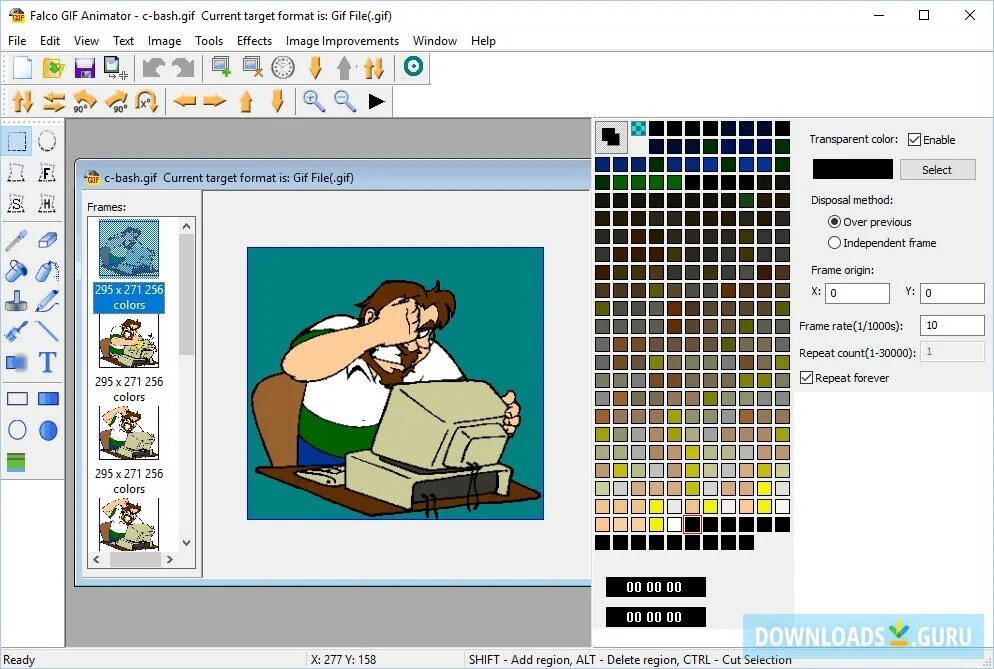994x669 pixels.
Task: Open the Image Improvements menu
Action: click(342, 41)
